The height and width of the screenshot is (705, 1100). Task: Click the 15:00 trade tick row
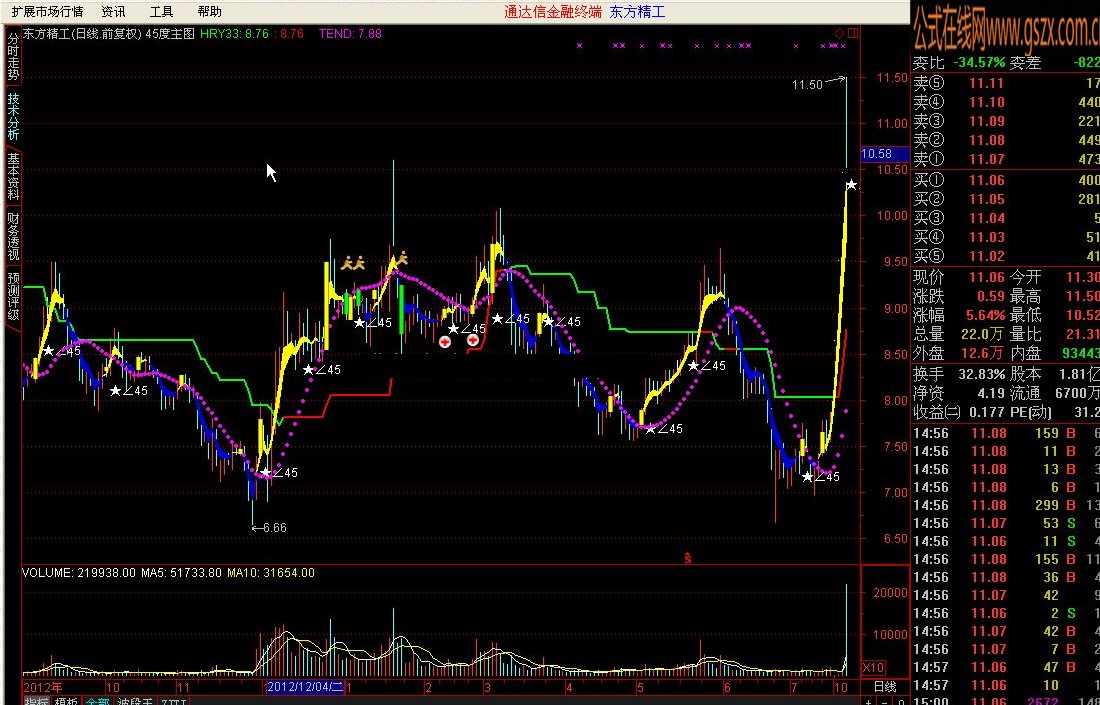(x=1006, y=701)
